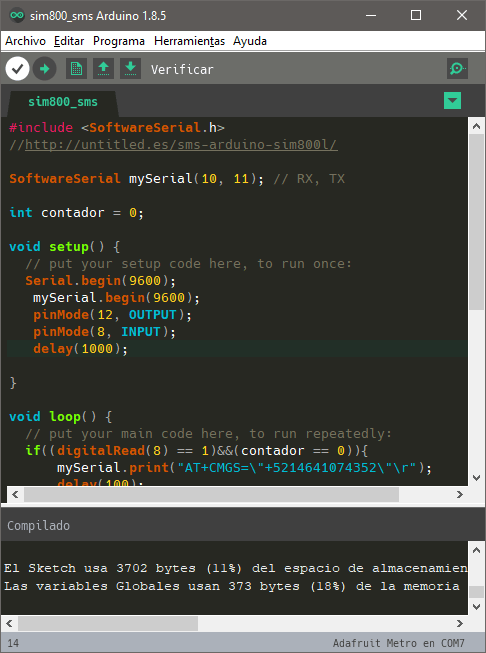This screenshot has width=486, height=653.
Task: Click the console's horizontal scrollbar thumb
Action: tap(108, 623)
